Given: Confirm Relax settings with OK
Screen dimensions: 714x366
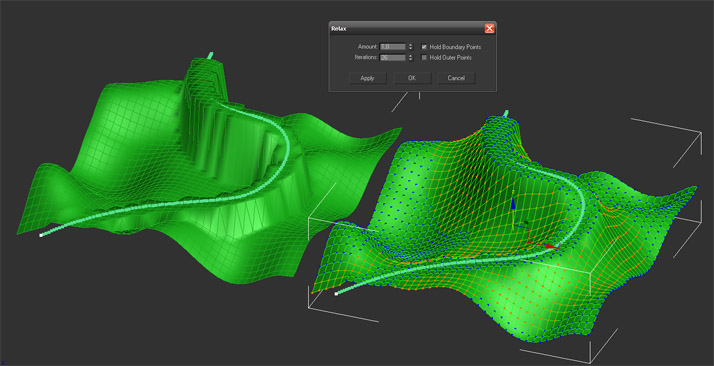Looking at the screenshot, I should pyautogui.click(x=412, y=78).
